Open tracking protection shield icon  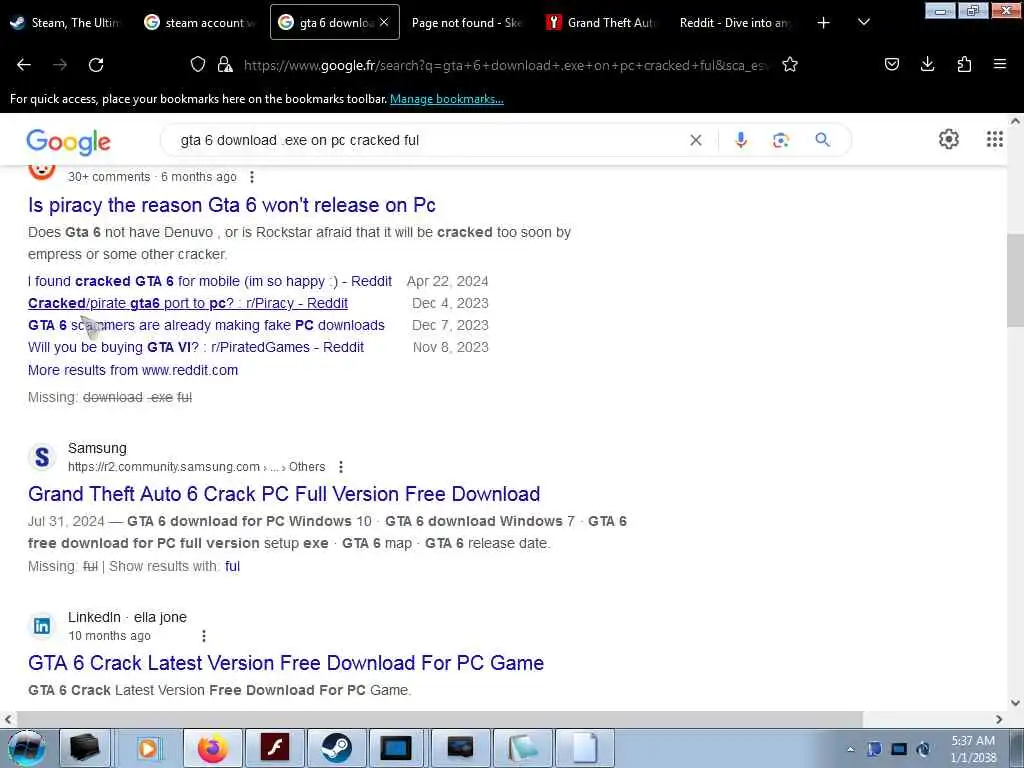198,64
